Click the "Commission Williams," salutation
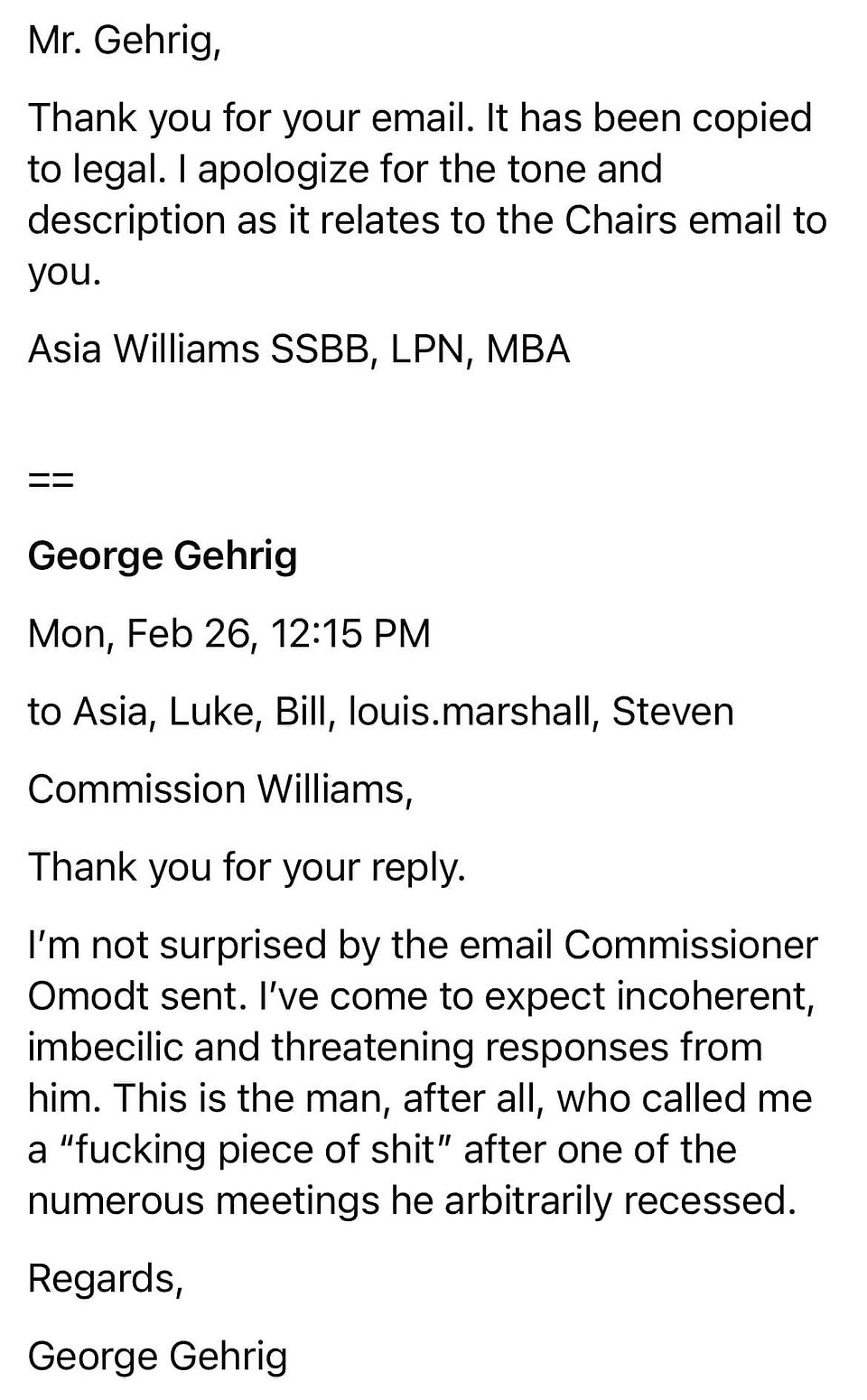 click(x=220, y=789)
